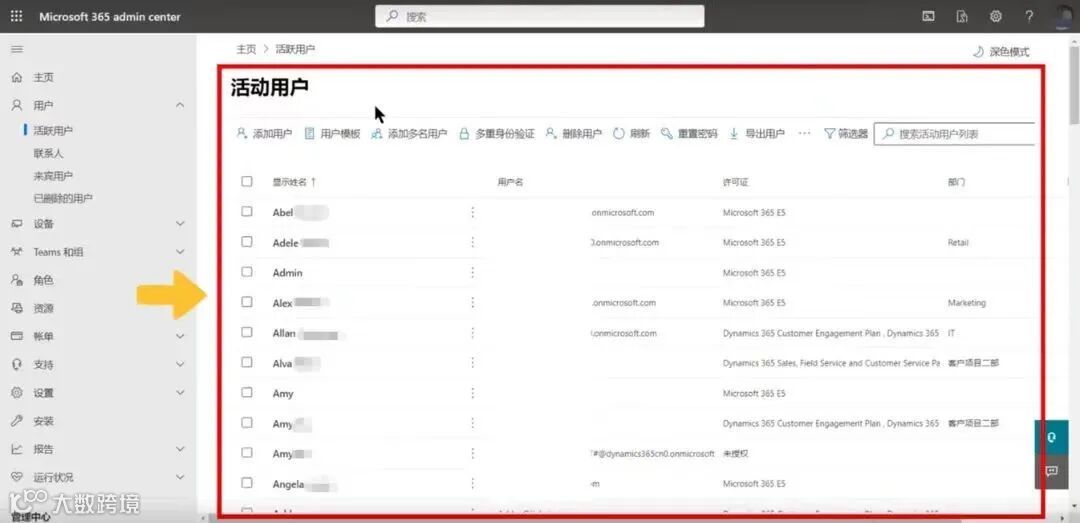Open the toolbar more options ellipsis

point(804,134)
